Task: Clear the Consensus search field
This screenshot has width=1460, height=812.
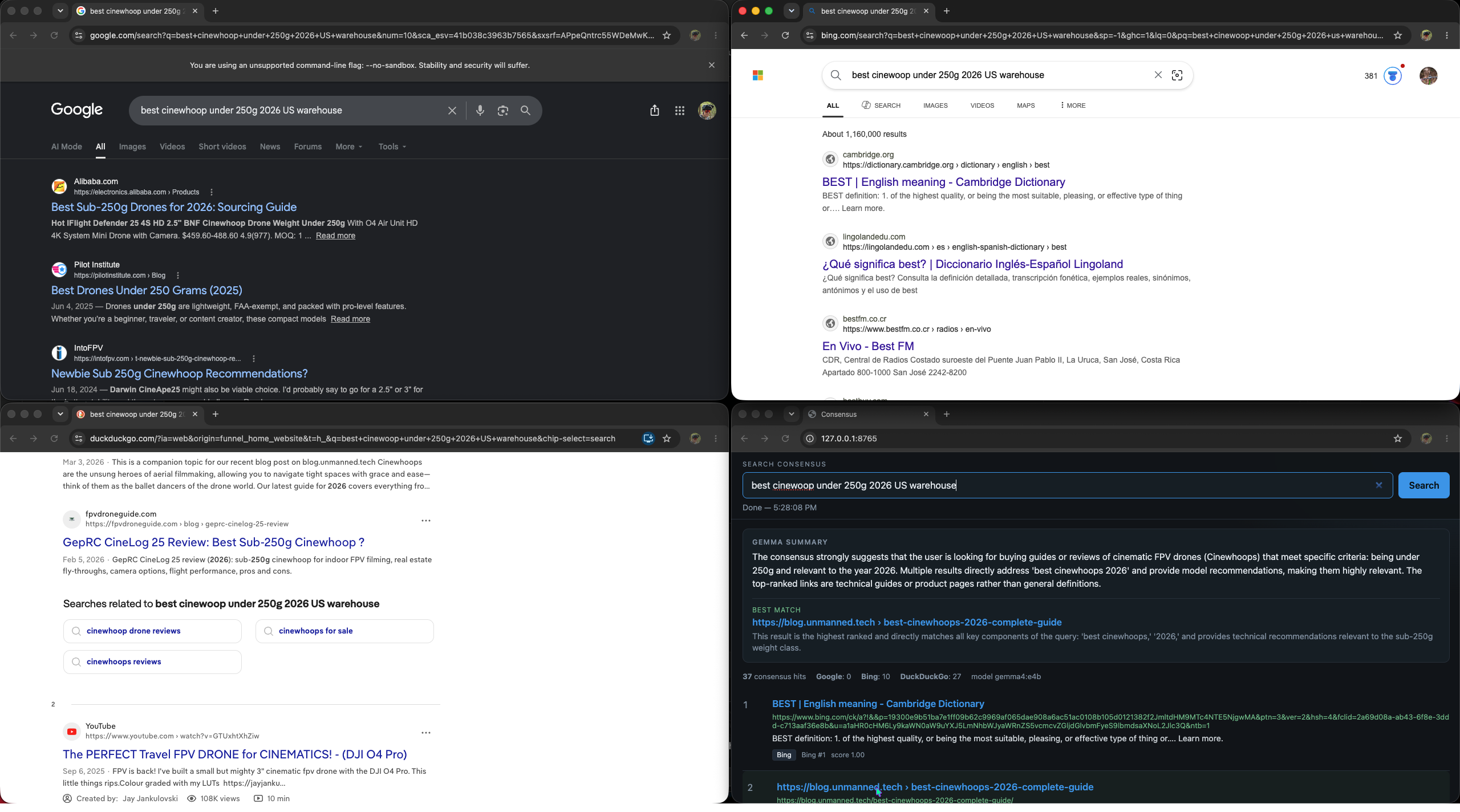Action: click(1378, 485)
